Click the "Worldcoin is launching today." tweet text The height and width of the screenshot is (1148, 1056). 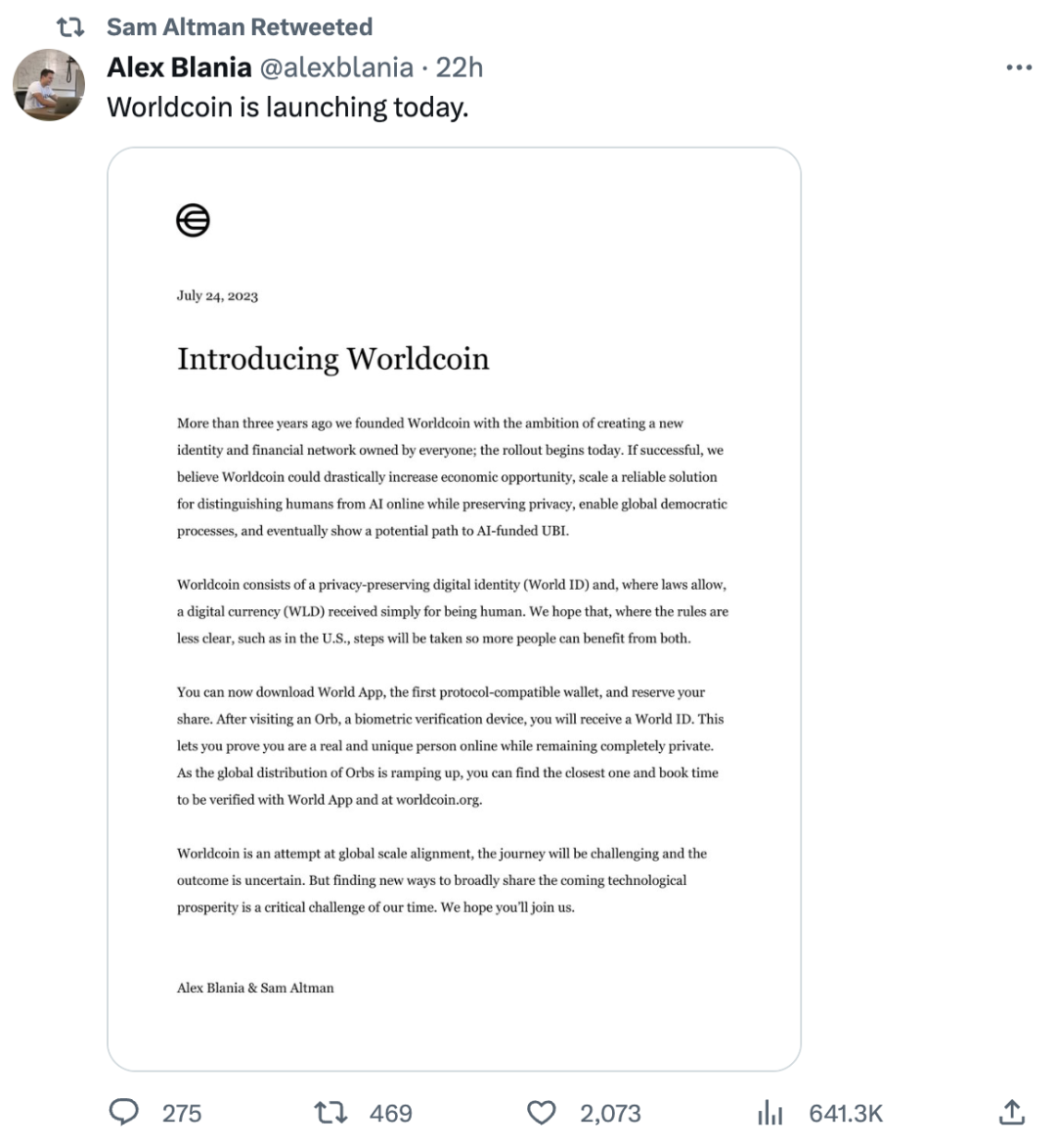point(287,107)
